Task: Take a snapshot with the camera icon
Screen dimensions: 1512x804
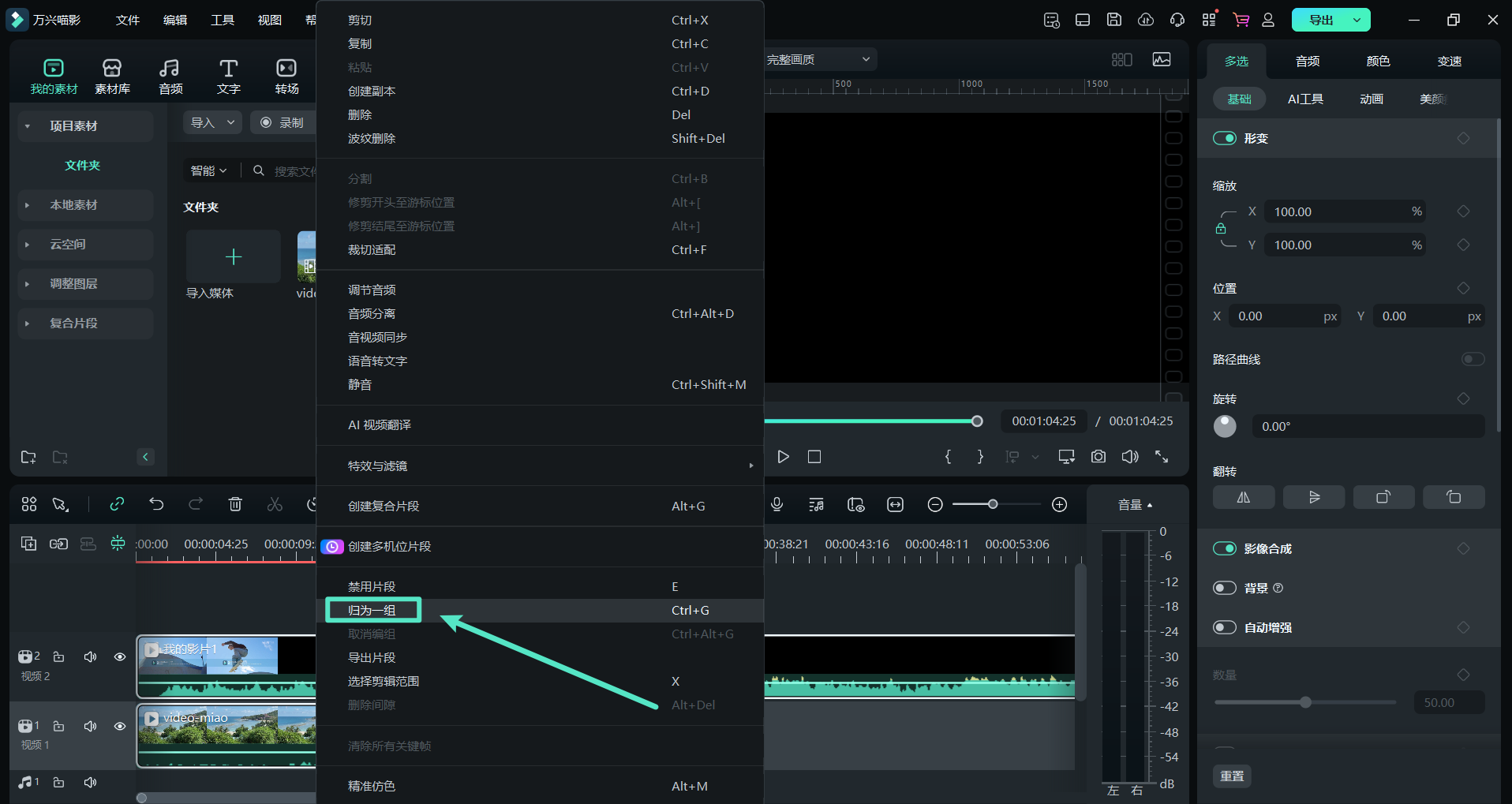Action: [1098, 457]
